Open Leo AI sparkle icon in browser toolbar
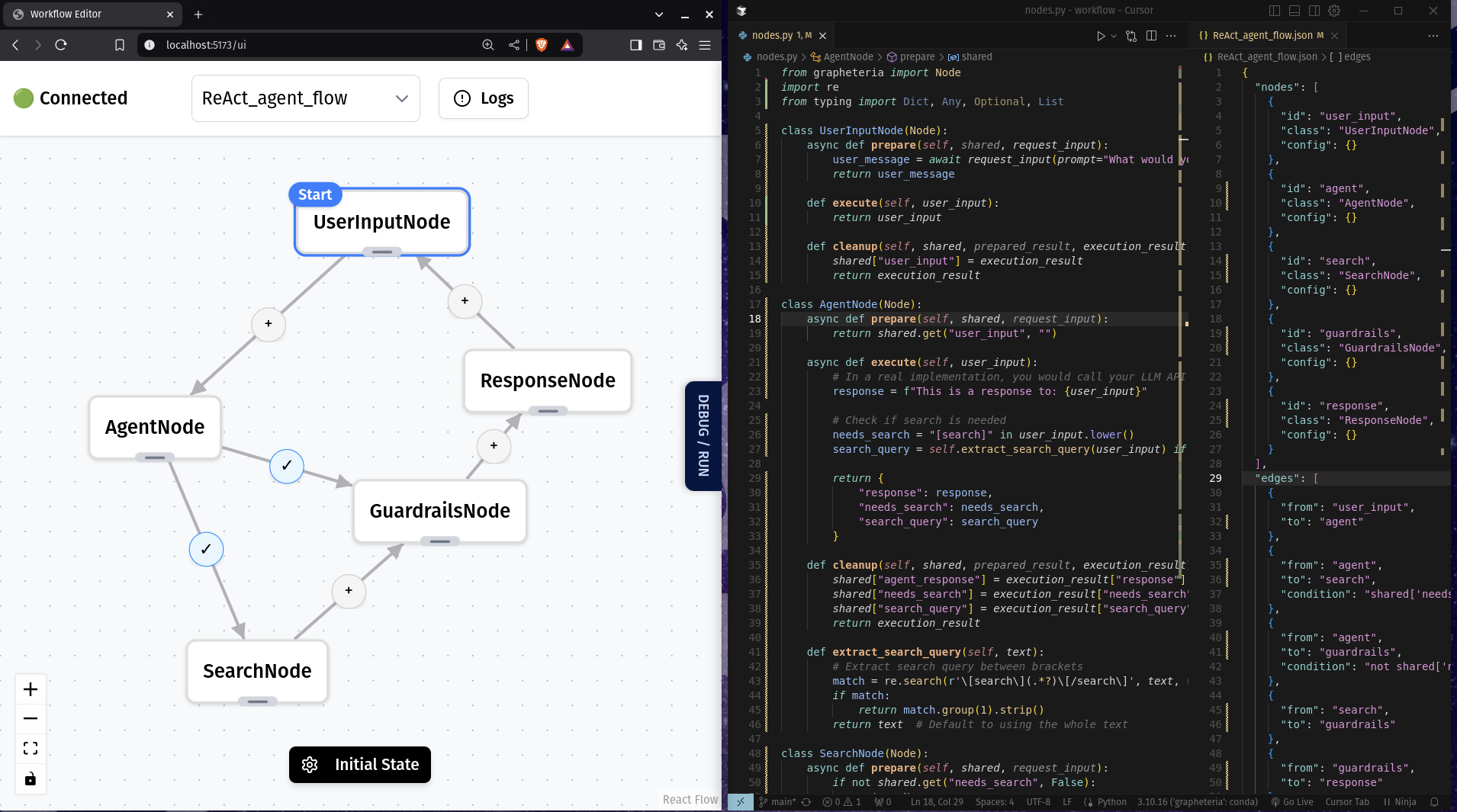Screen dimensions: 1457x812 [683, 45]
